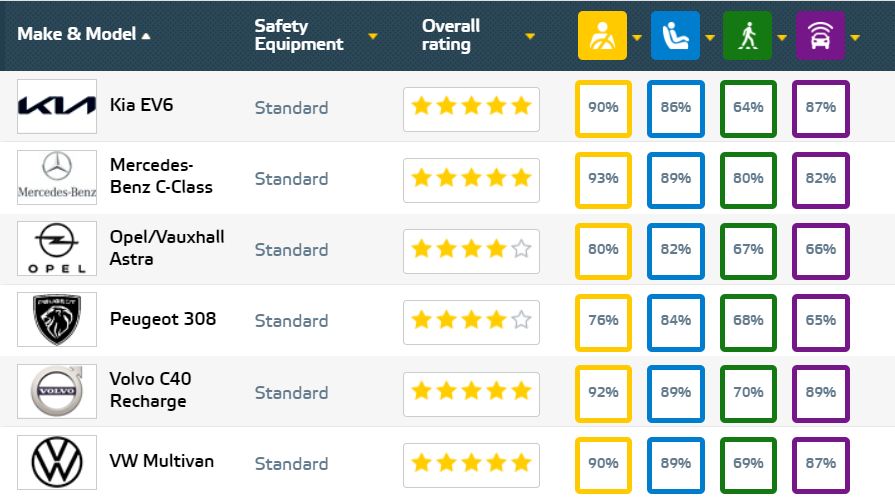The height and width of the screenshot is (497, 895).
Task: Open the Peugeot 308 model link
Action: pyautogui.click(x=162, y=320)
